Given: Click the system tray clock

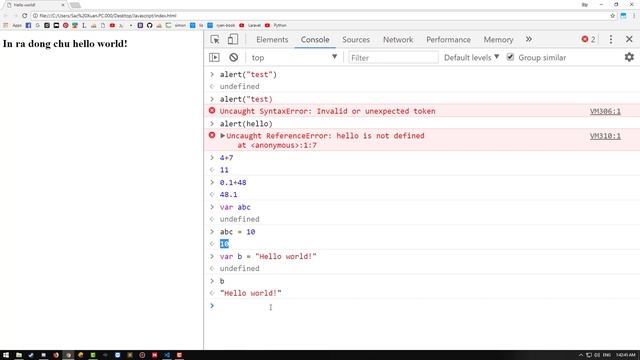Looking at the screenshot, I should 625,355.
